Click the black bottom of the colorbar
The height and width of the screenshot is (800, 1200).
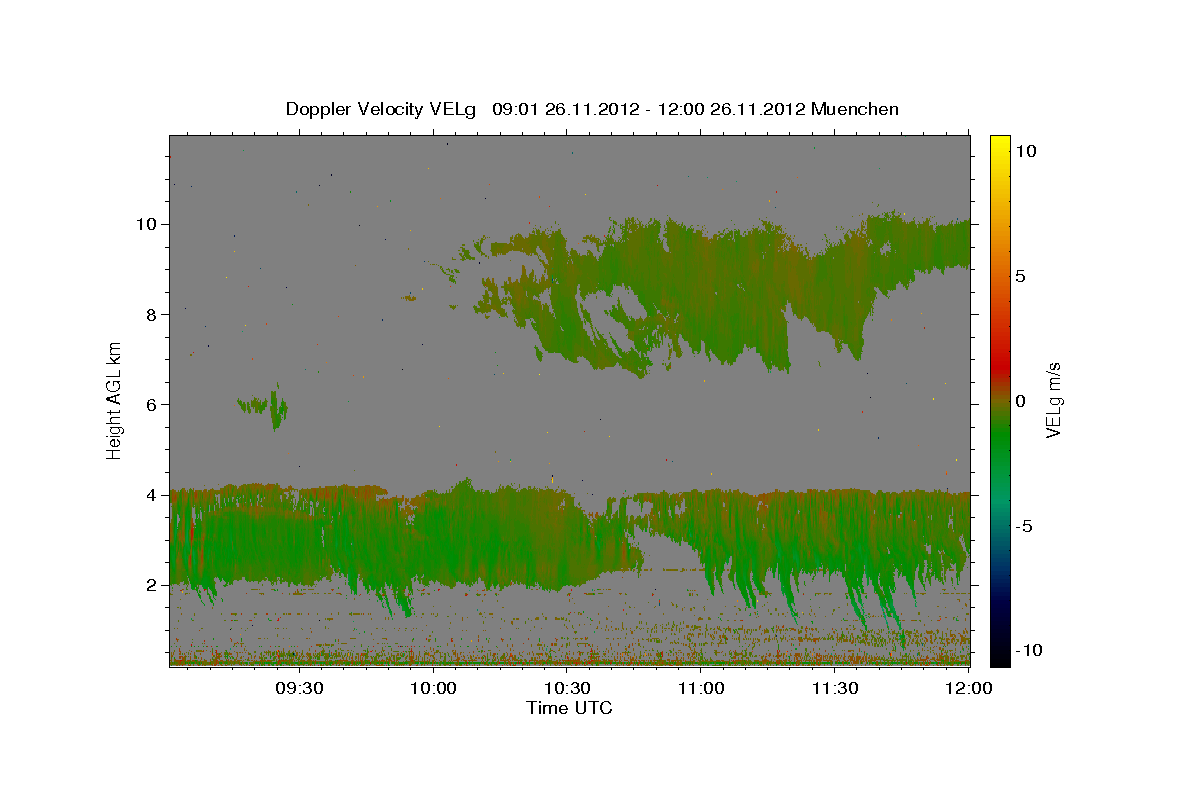point(999,658)
